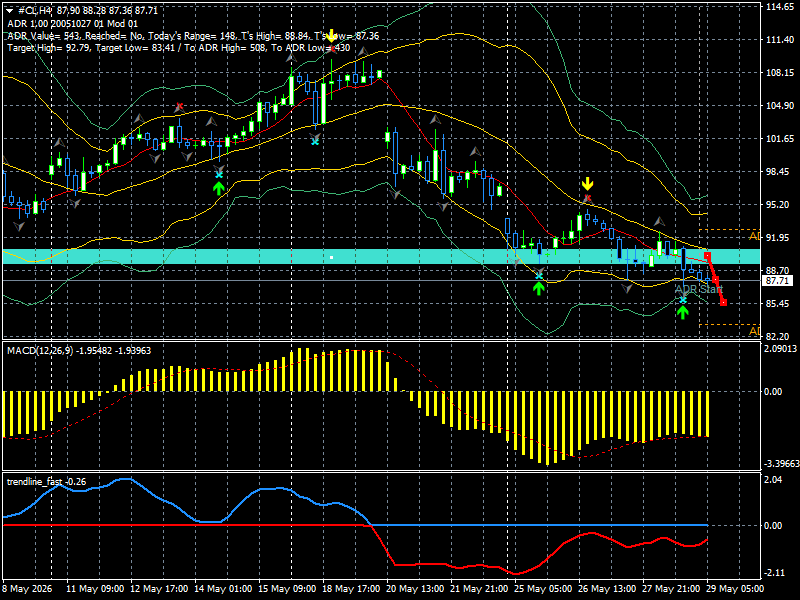Click the red X marker beneath the 26 May yellow arrow

coord(588,198)
